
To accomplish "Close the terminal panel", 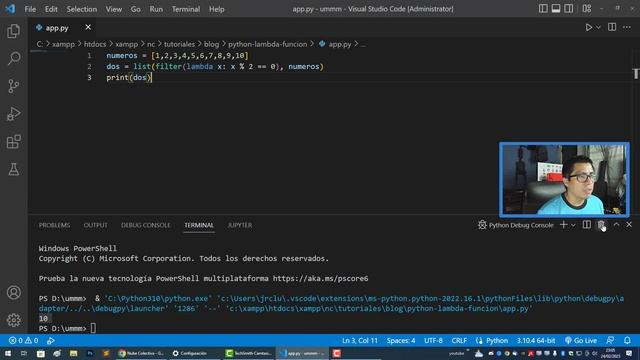I will 629,224.
